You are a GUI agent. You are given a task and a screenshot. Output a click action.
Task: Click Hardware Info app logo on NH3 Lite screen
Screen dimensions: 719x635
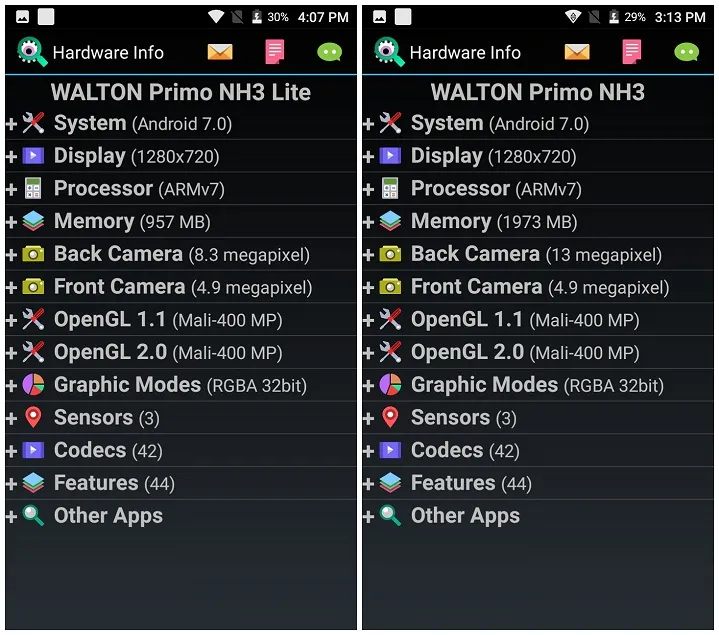pos(32,52)
